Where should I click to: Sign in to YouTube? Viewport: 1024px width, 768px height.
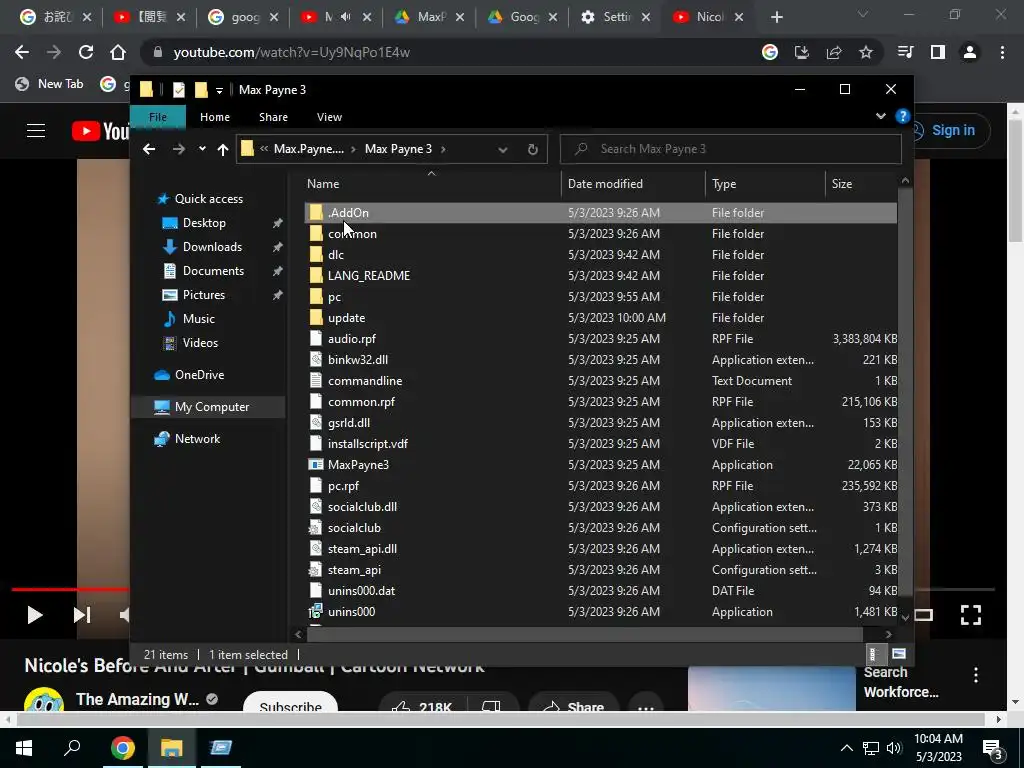[x=952, y=131]
